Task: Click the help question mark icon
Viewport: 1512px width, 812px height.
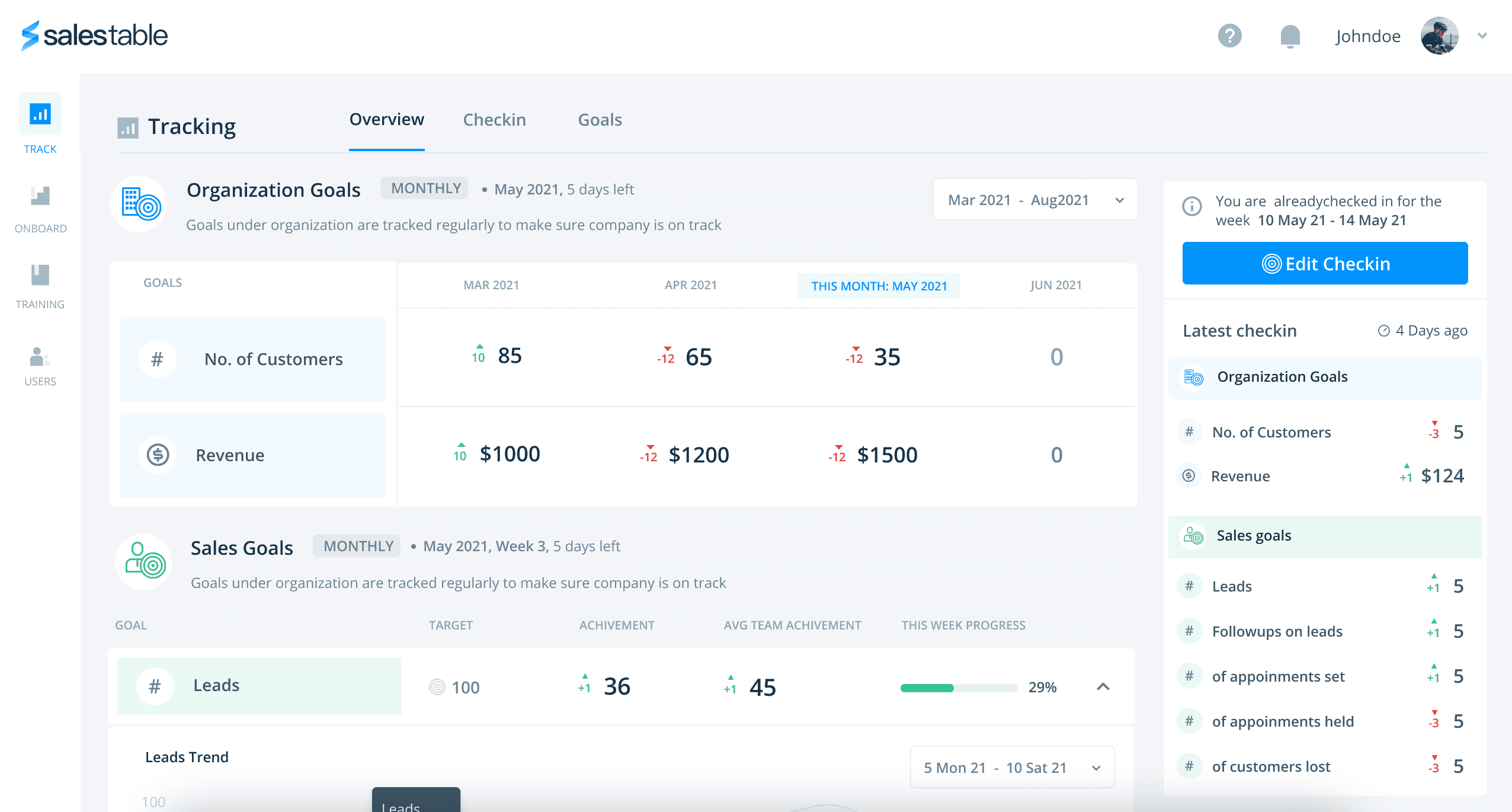Action: tap(1230, 36)
